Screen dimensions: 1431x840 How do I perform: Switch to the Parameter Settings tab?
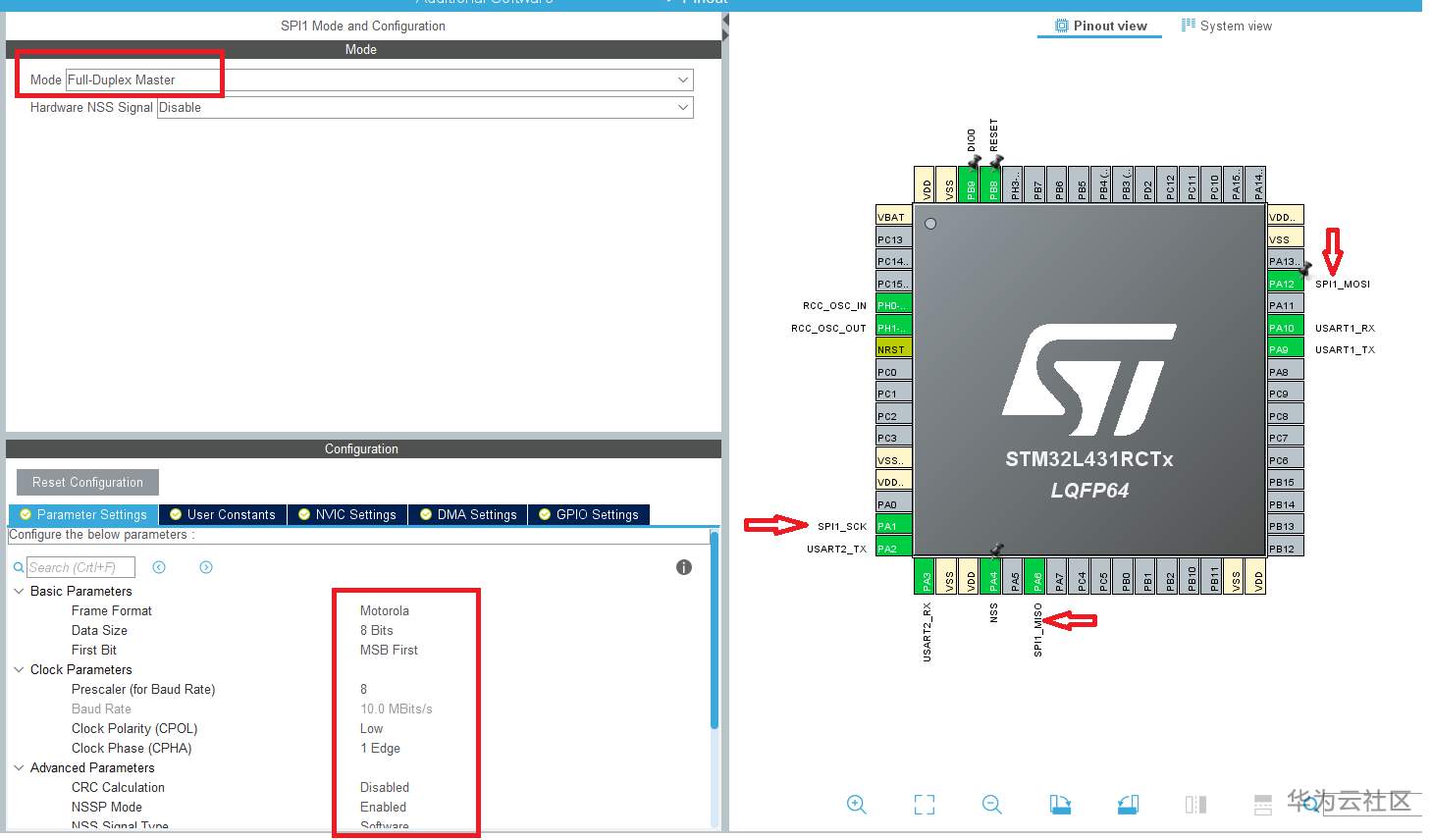point(83,514)
